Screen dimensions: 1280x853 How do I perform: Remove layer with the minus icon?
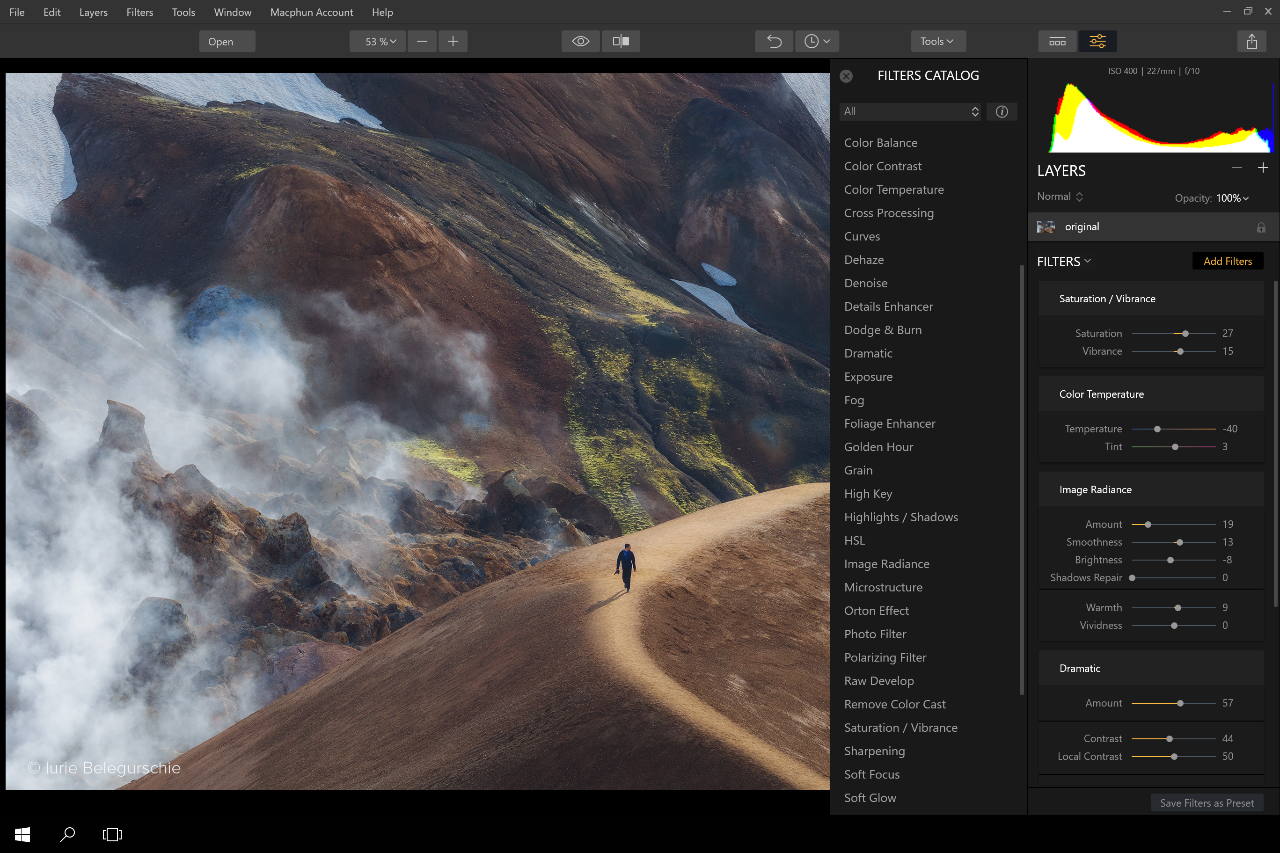[x=1237, y=168]
